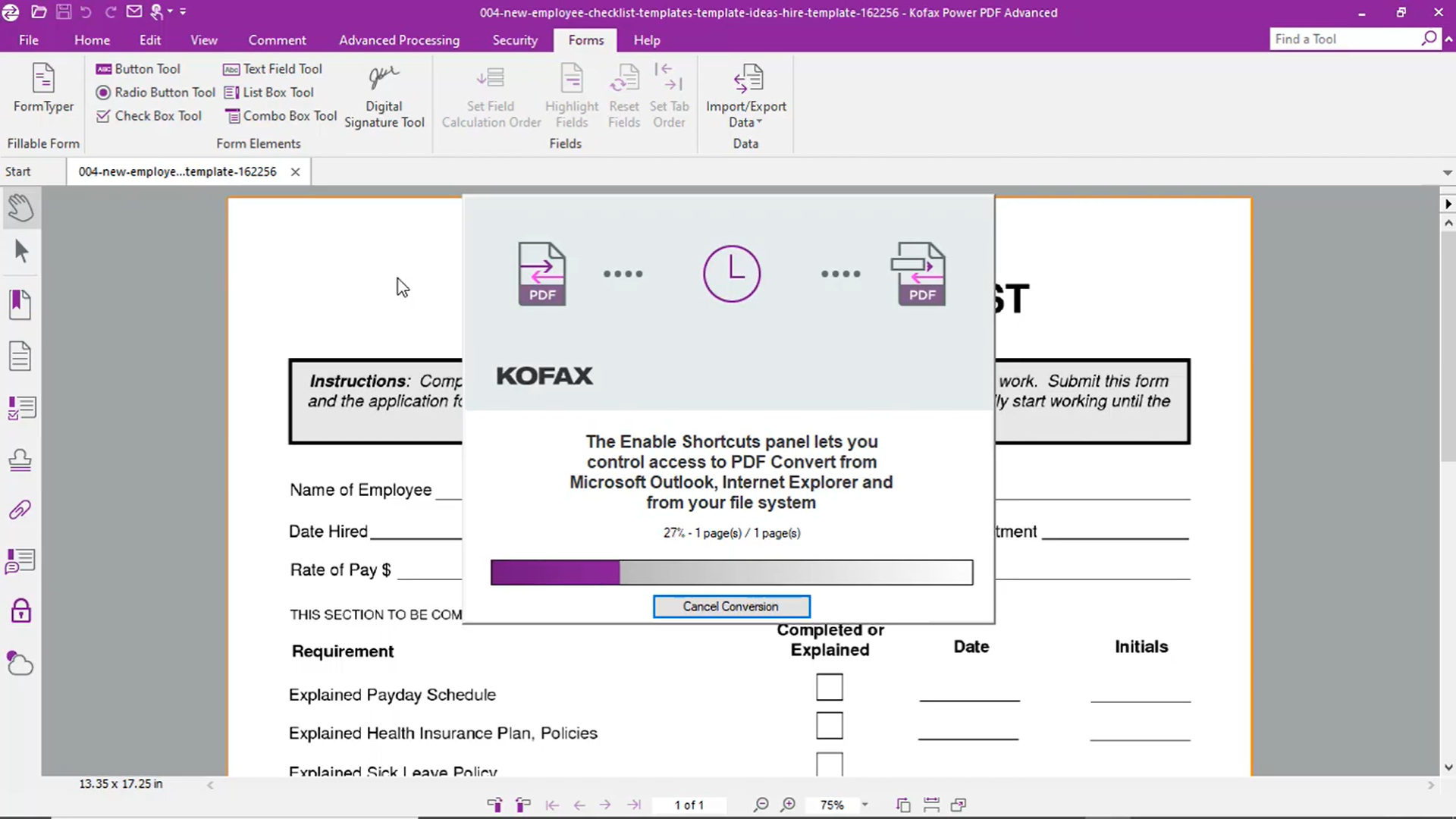This screenshot has height=819, width=1456.
Task: Click the email envelope icon in title bar
Action: pos(134,12)
